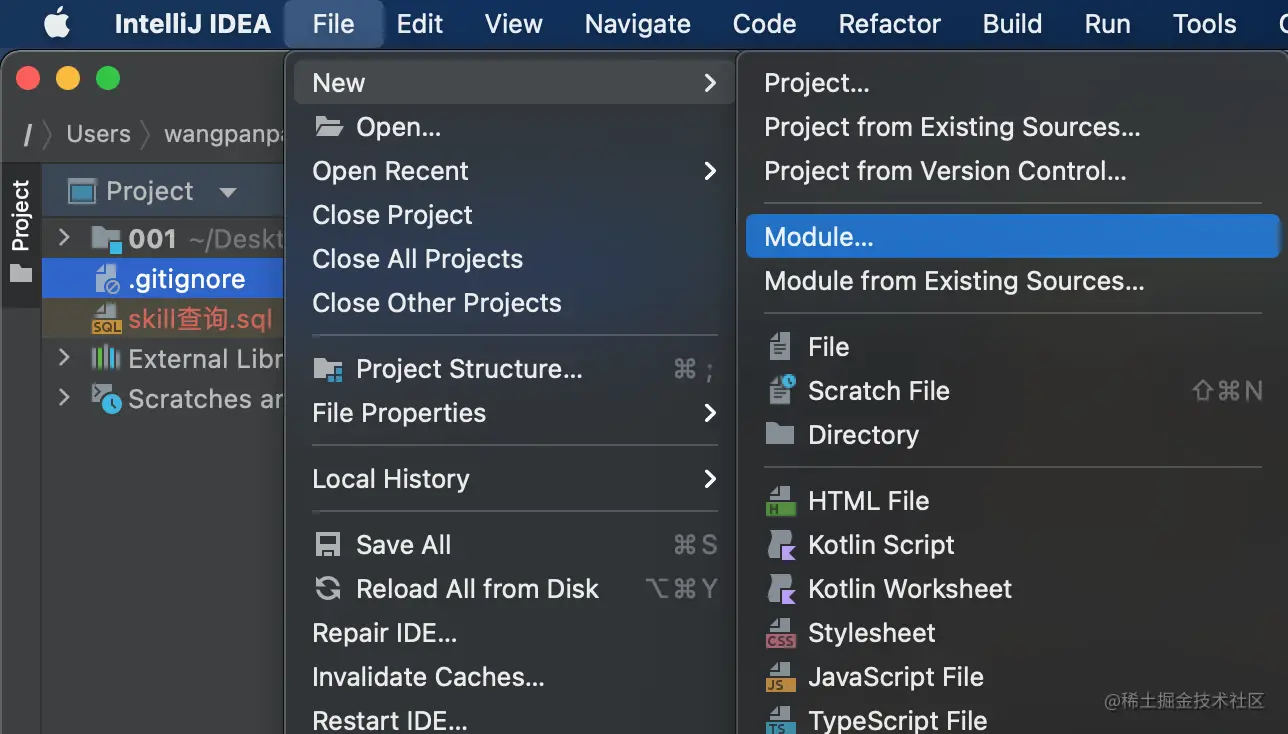Click the Stylesheet CSS icon
Image resolution: width=1288 pixels, height=734 pixels.
coord(780,633)
